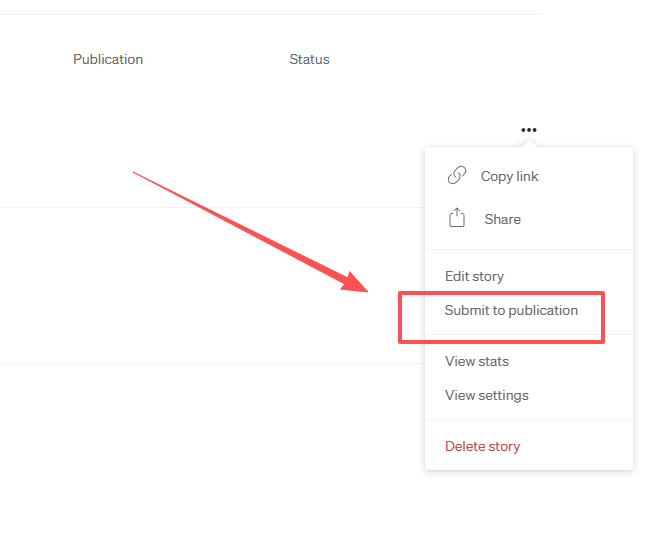668x538 pixels.
Task: Click the small caret atop the popup menu
Action: tap(529, 145)
